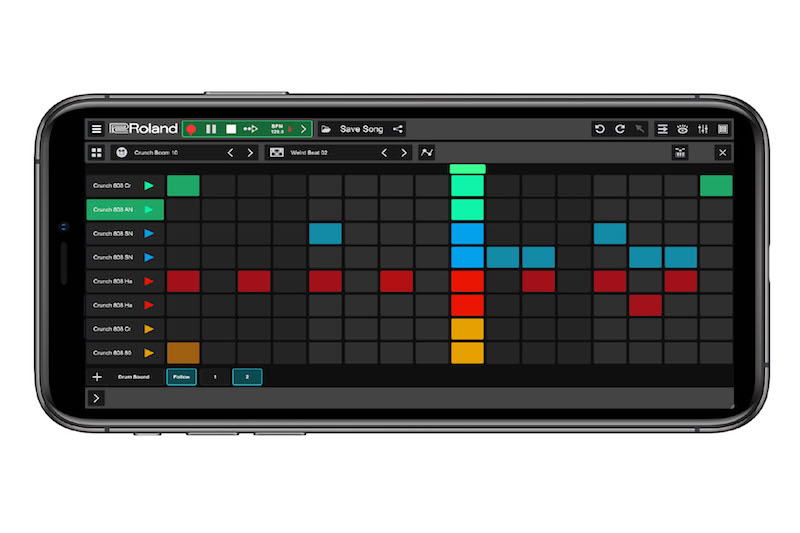The image size is (800, 533).
Task: Open the automation curve editor icon
Action: 427,153
